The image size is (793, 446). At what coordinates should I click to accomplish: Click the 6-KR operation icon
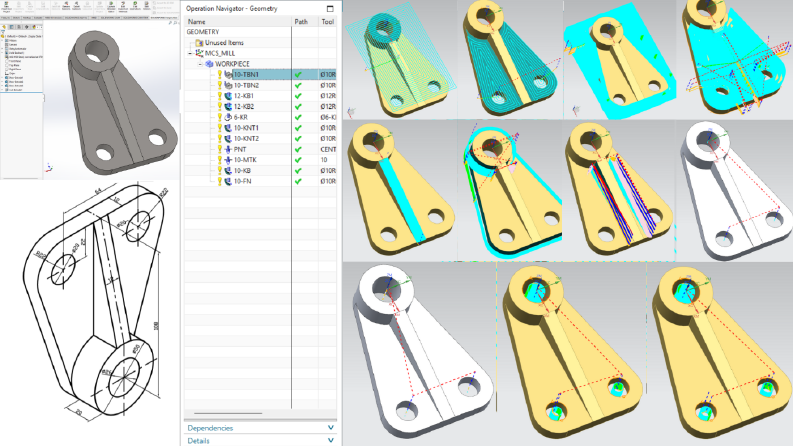[228, 117]
